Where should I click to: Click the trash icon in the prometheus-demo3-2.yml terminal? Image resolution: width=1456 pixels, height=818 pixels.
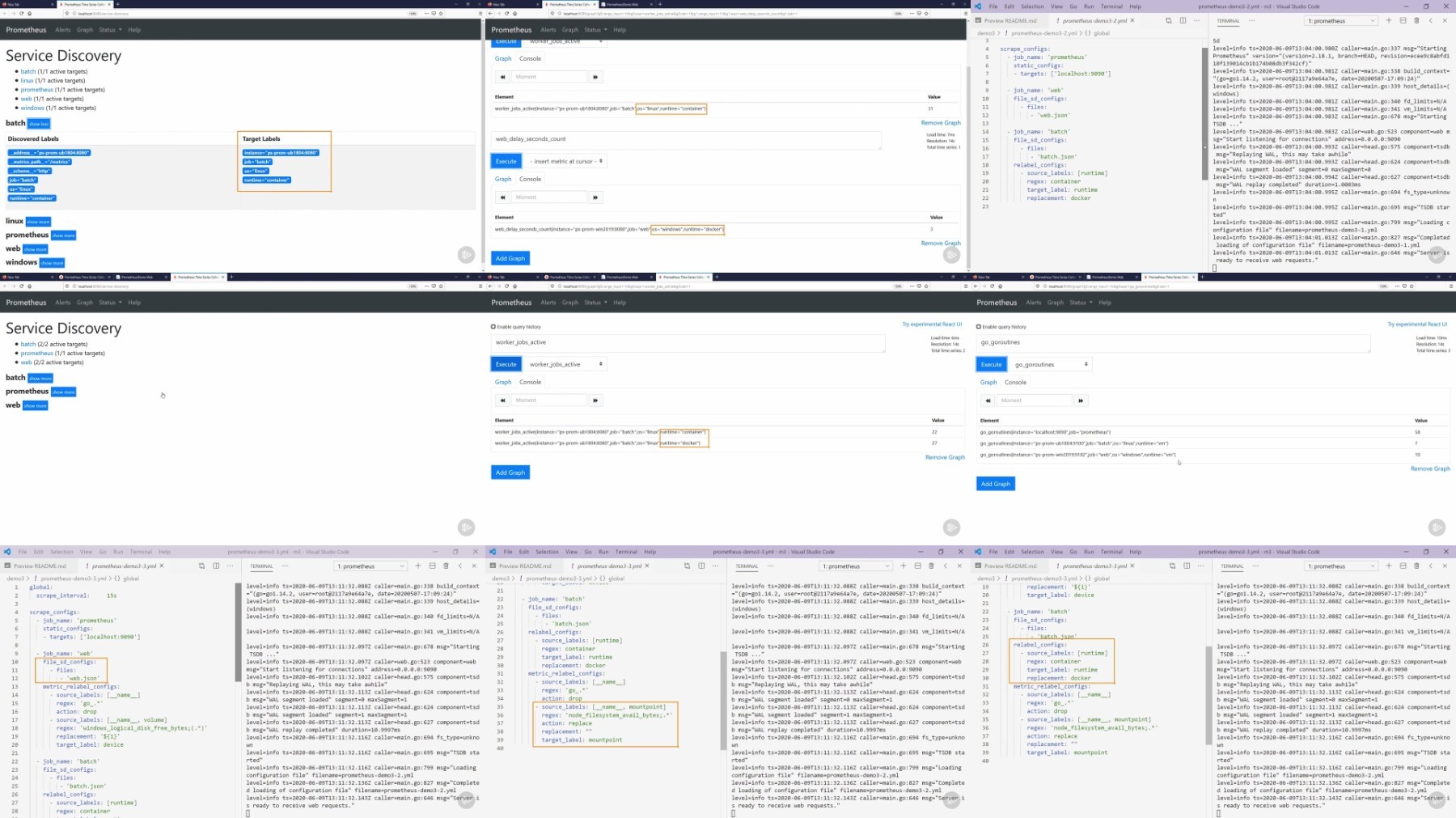1416,20
